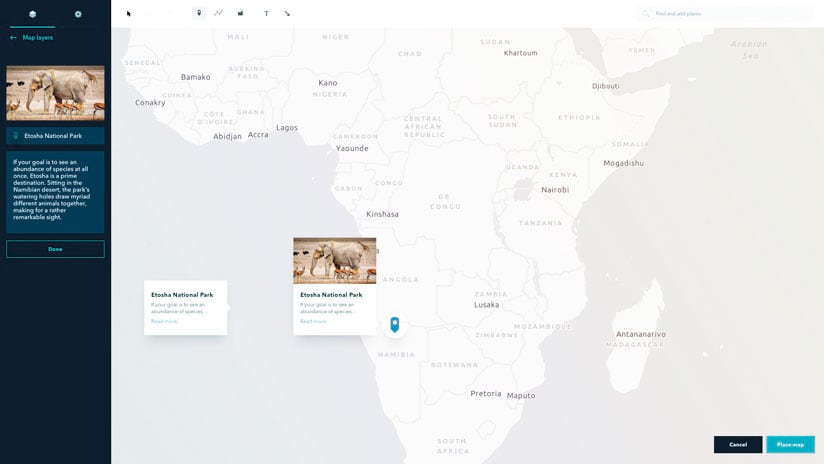Focus the Find and add places search

click(725, 14)
